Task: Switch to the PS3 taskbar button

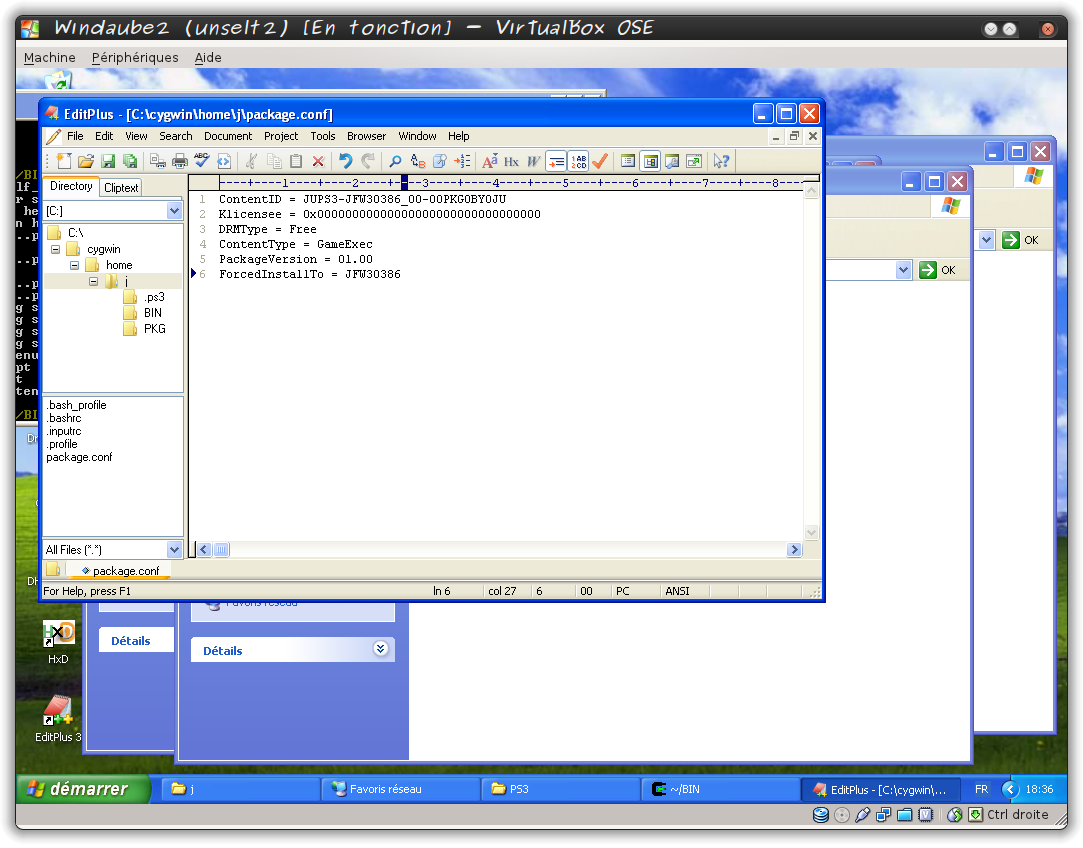Action: point(560,789)
